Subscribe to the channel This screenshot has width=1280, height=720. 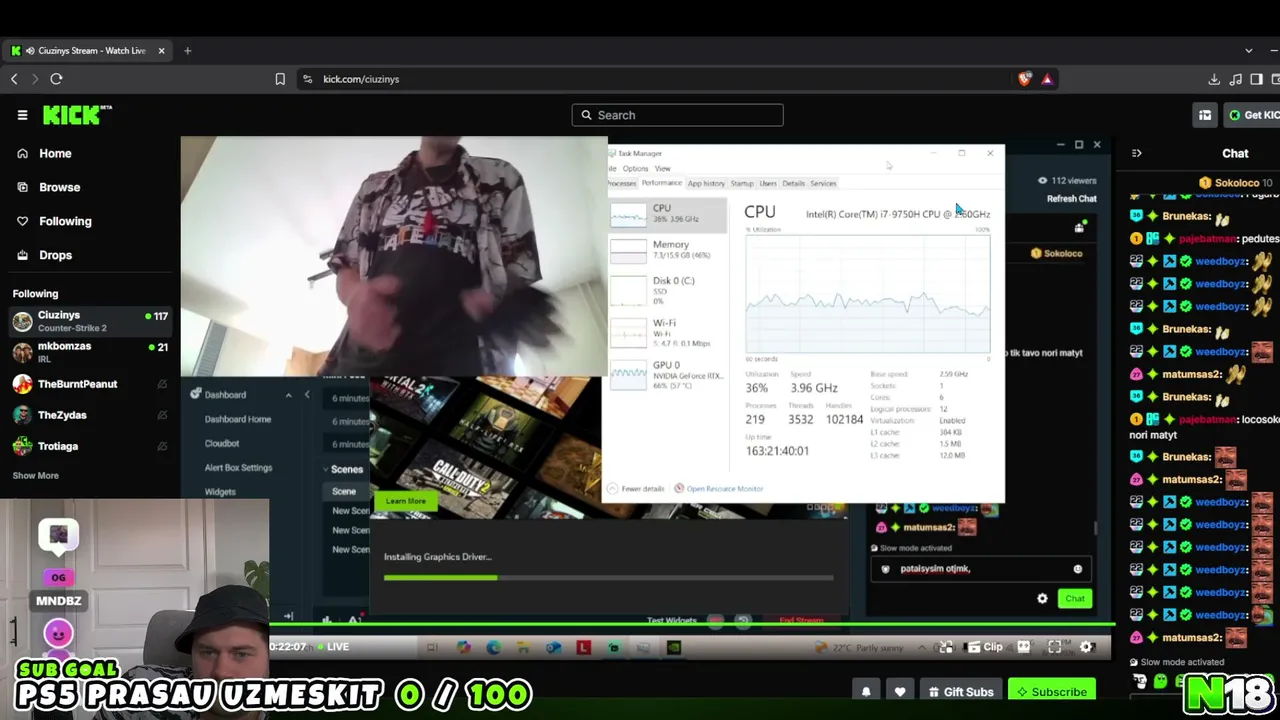(1051, 691)
